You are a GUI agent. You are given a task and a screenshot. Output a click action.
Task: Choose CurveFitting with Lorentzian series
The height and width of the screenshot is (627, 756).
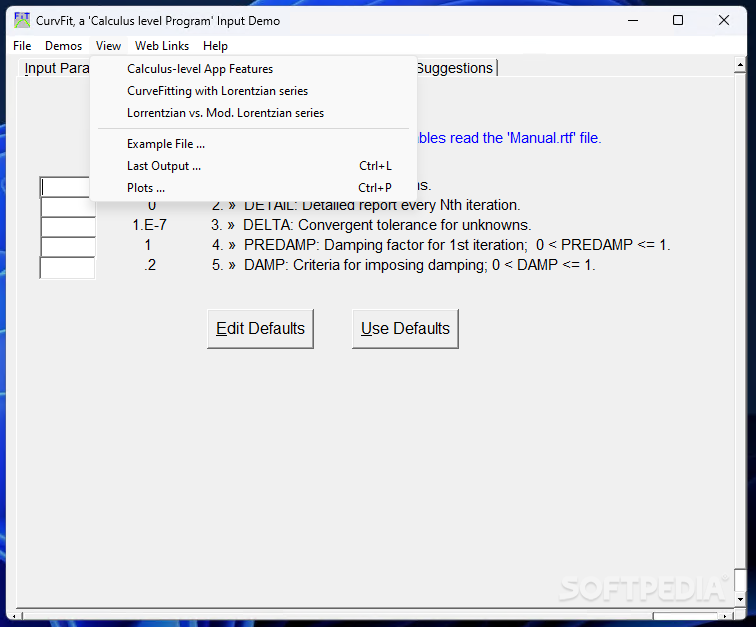[x=254, y=91]
